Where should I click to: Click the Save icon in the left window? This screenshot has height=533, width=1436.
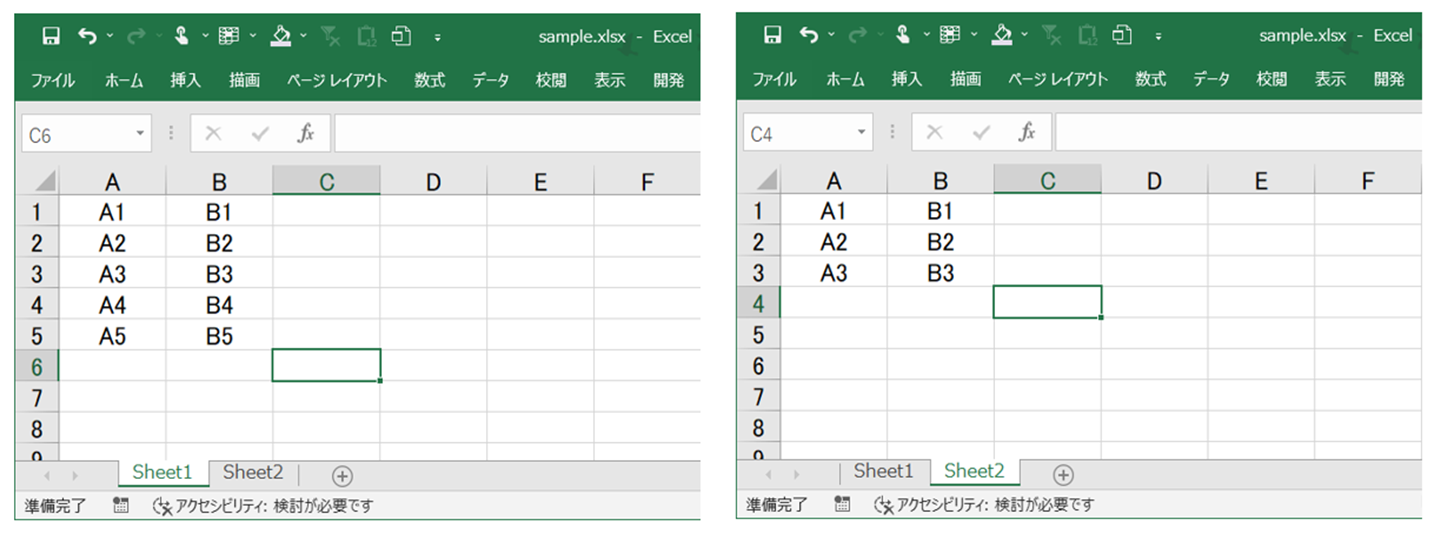tap(51, 36)
